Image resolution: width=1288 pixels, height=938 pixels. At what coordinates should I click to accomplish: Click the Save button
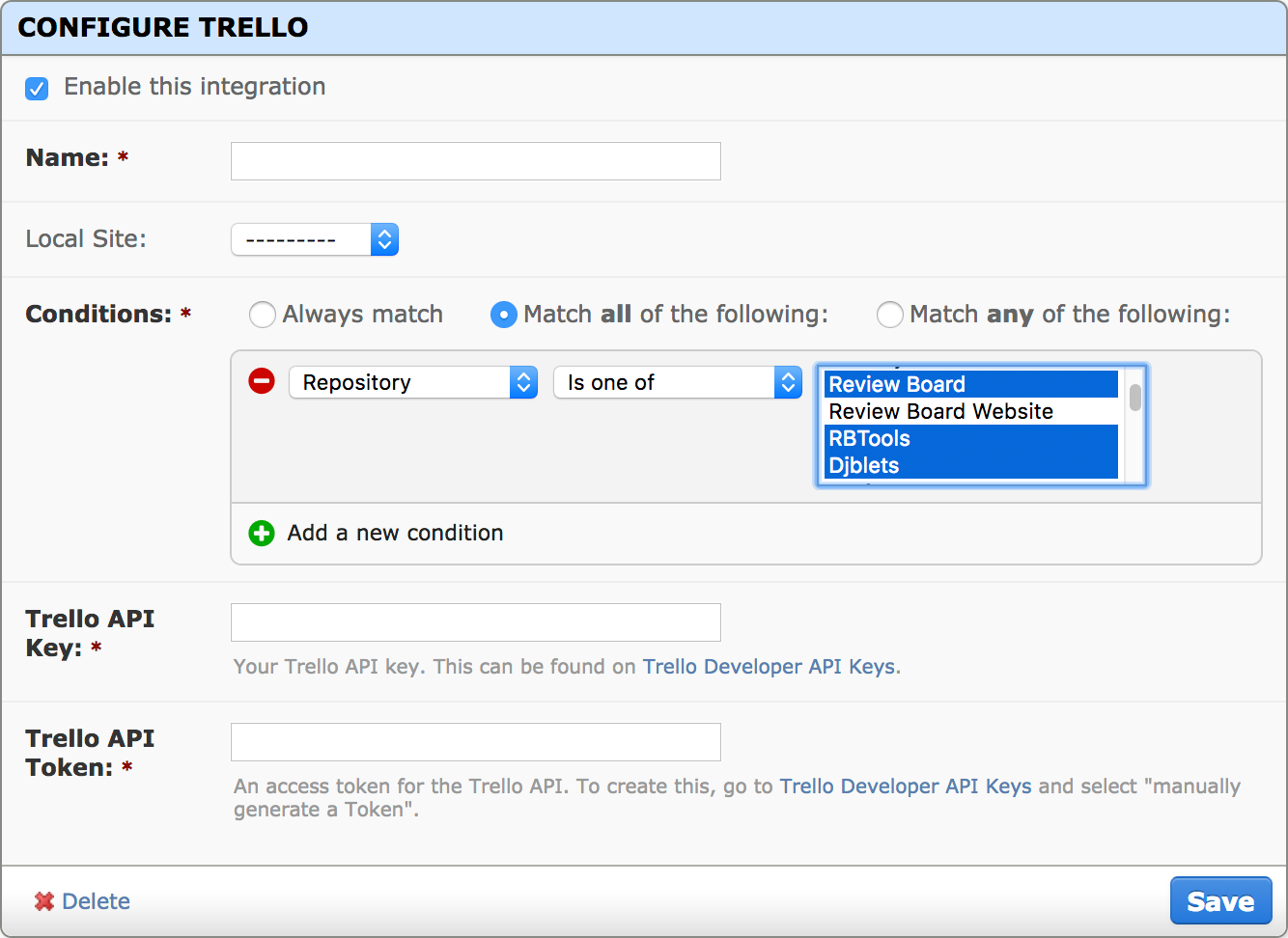(1220, 901)
